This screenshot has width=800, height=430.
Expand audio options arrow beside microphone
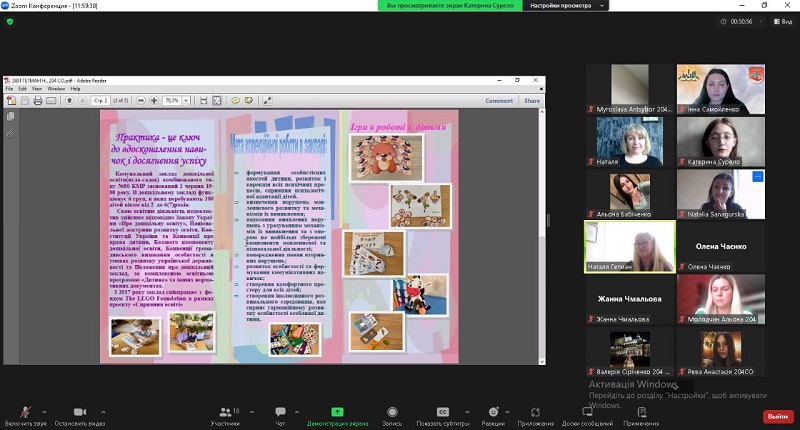(x=46, y=409)
